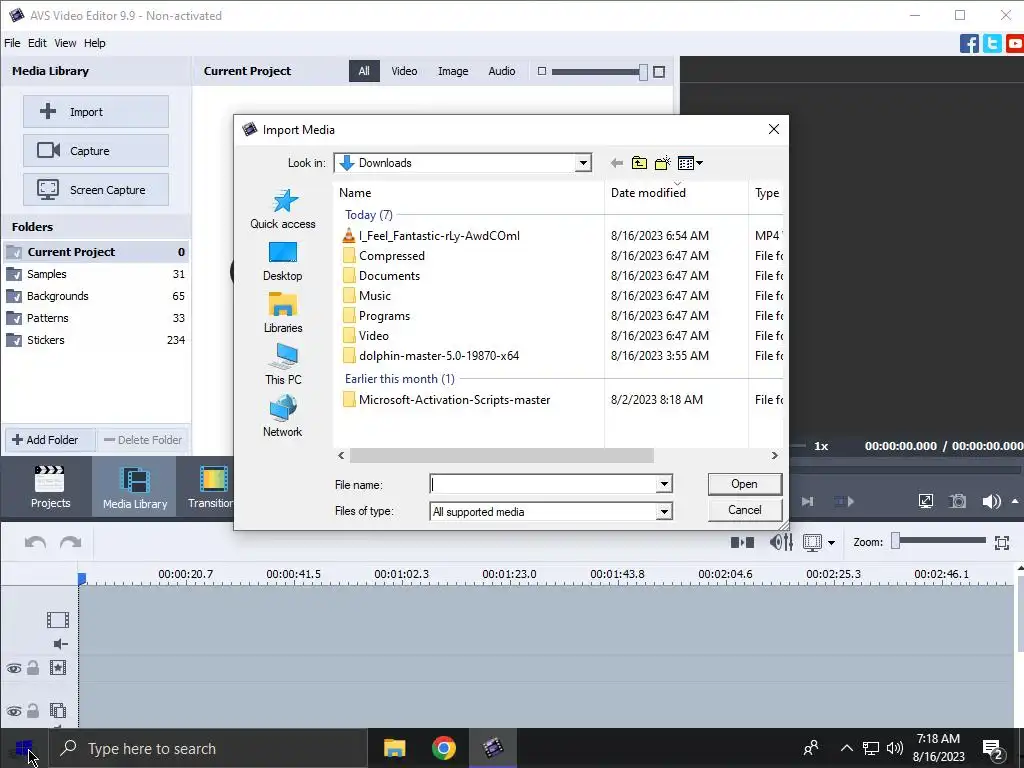Toggle visibility eye of the overlay track

[14, 711]
